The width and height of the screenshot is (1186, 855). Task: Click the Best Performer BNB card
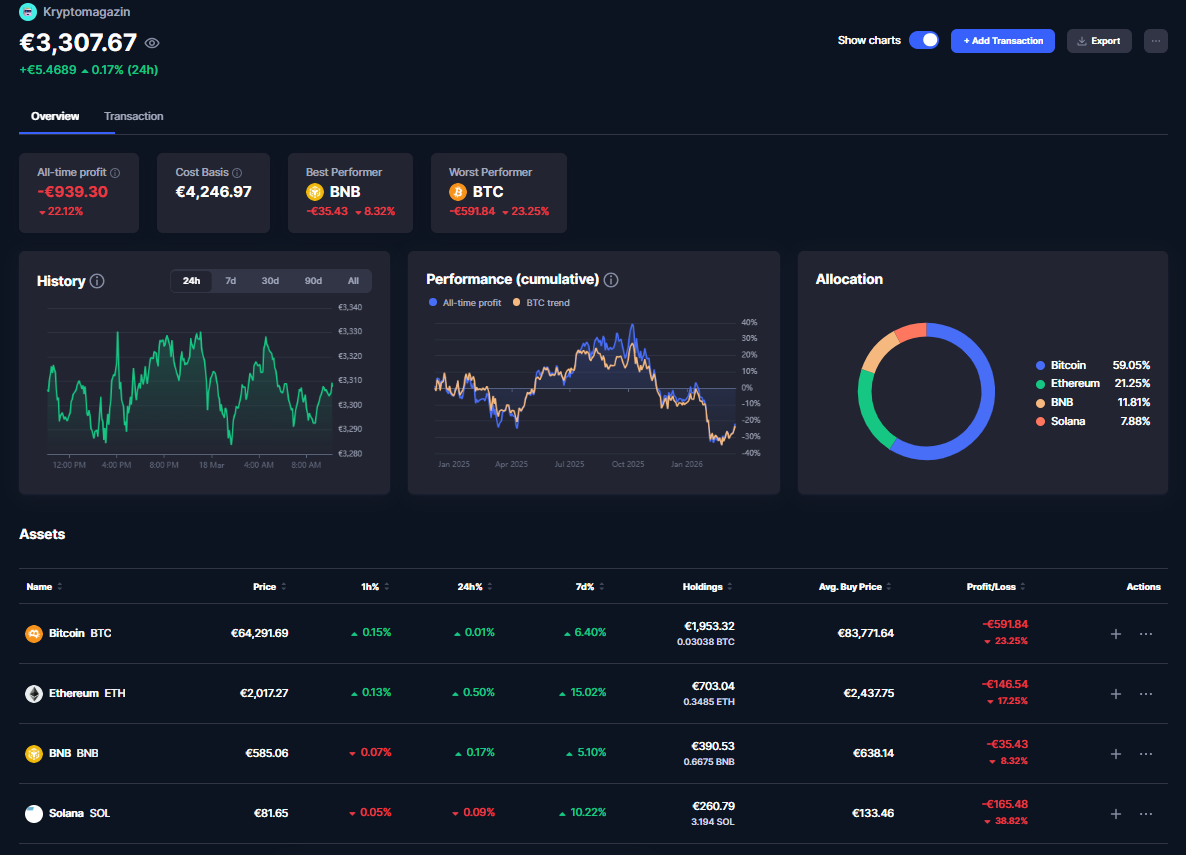349,193
